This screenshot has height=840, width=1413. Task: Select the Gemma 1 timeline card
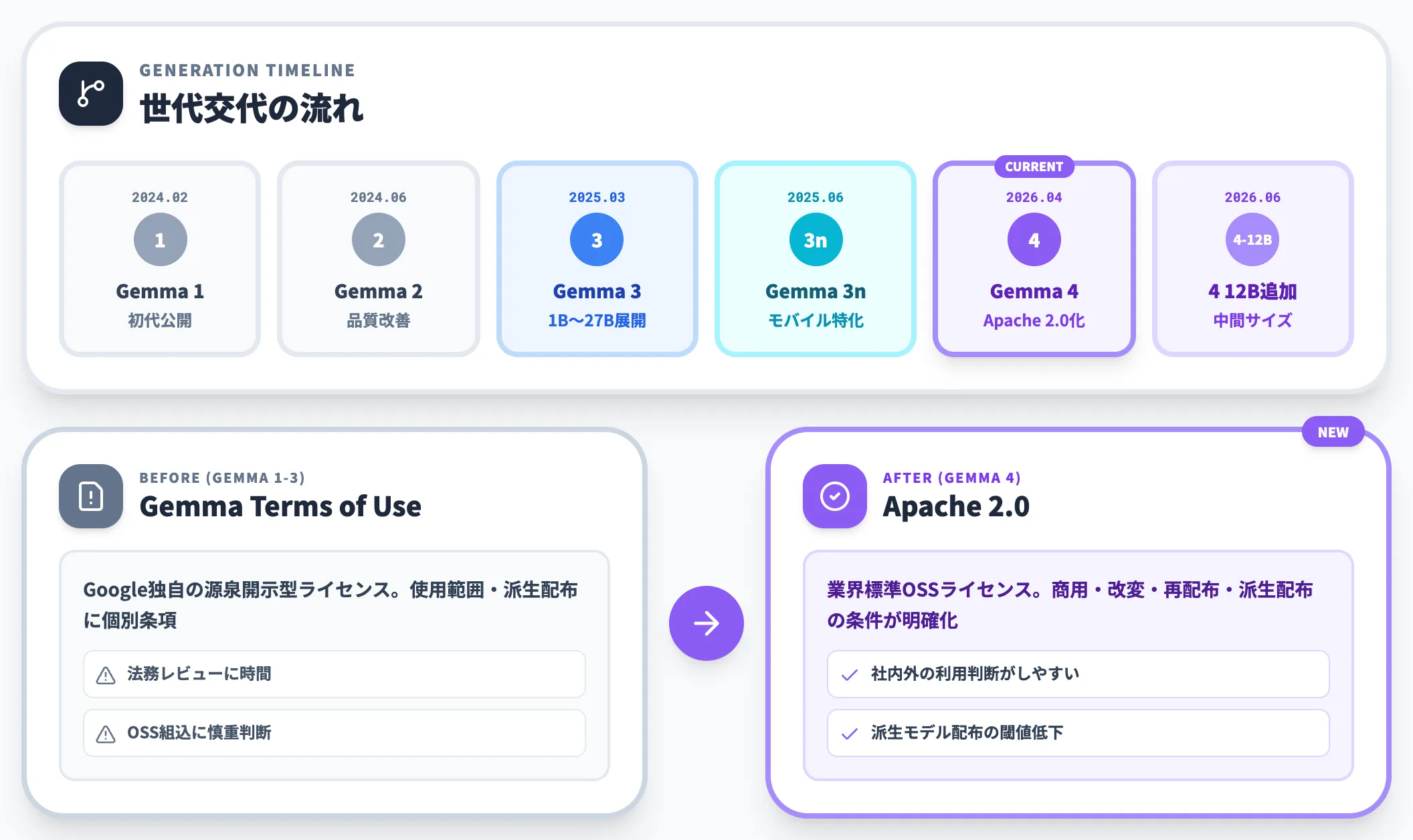pos(160,259)
